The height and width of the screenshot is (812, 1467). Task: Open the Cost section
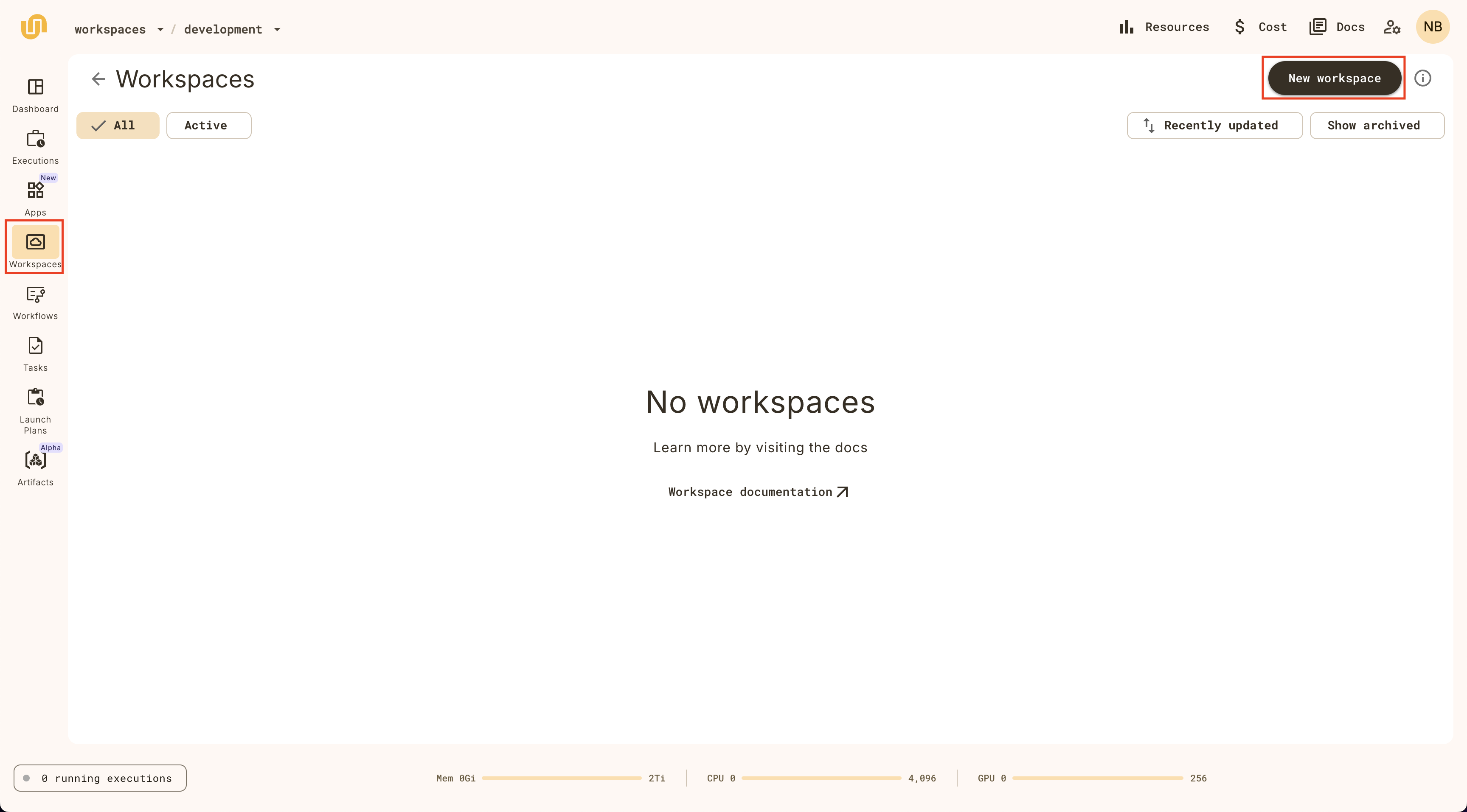tap(1262, 27)
